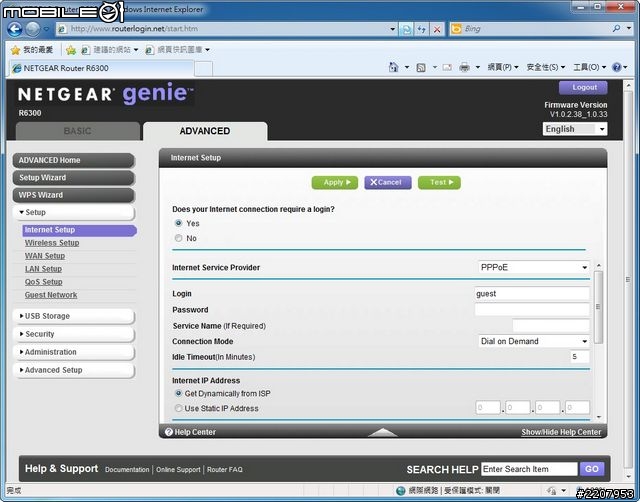Click Password input field

[x=532, y=309]
